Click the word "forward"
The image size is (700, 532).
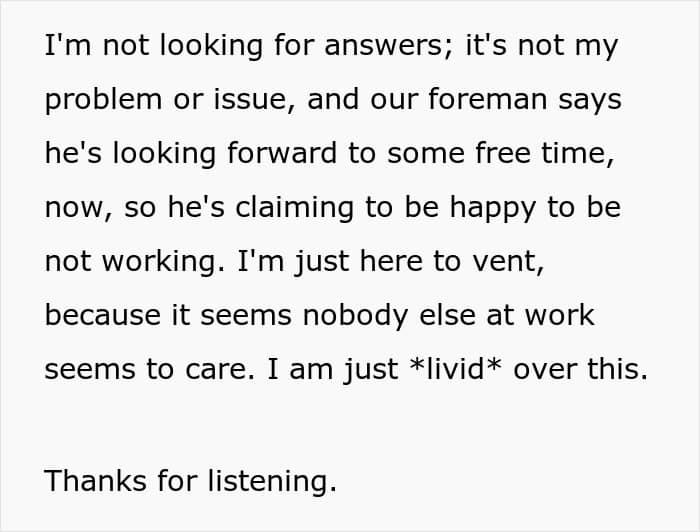[282, 153]
